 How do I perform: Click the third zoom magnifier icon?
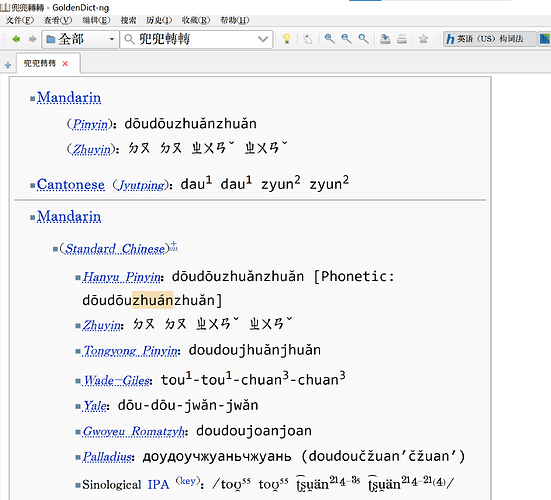[x=363, y=39]
